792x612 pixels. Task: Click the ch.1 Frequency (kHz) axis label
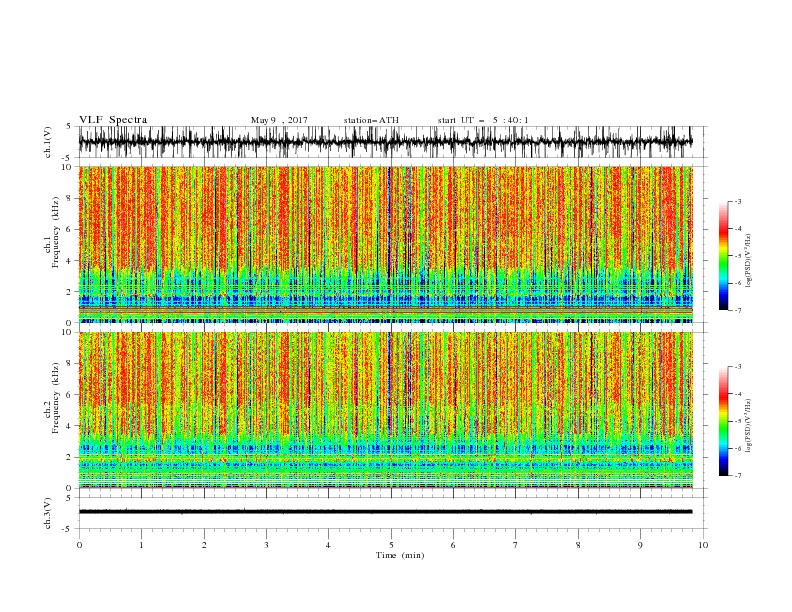(52, 231)
